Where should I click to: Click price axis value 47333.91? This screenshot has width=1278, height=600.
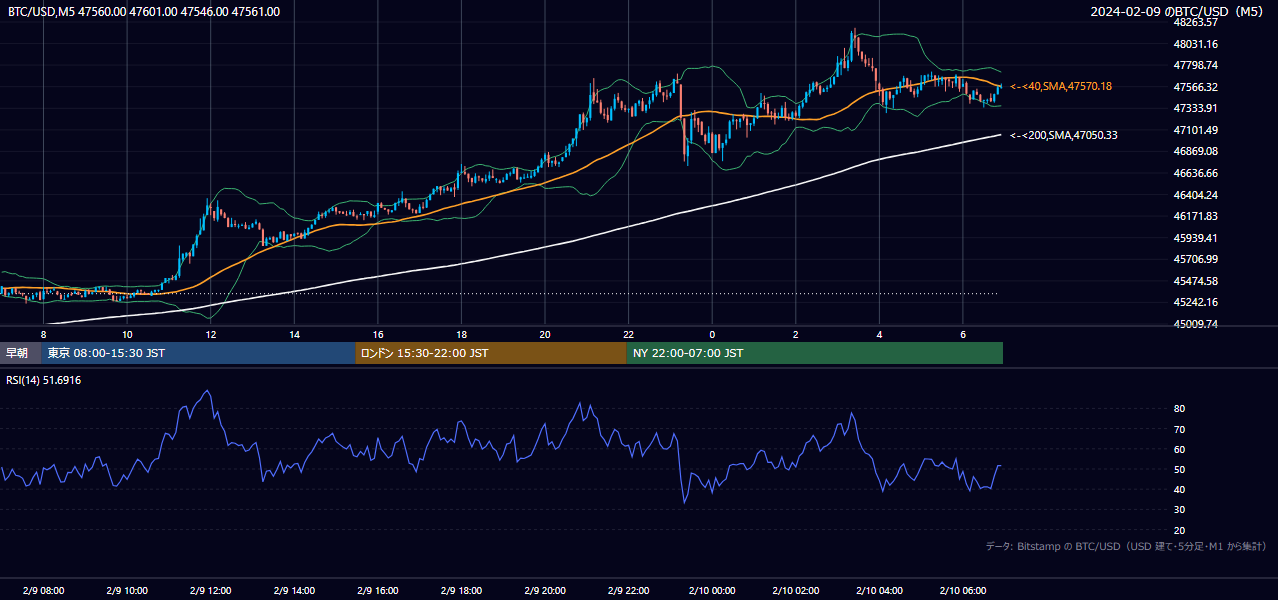(x=1195, y=108)
